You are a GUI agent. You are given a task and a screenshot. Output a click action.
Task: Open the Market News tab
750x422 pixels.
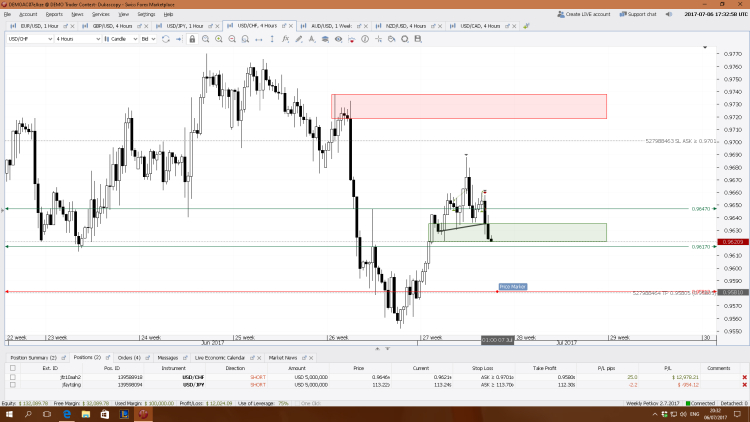pos(283,358)
